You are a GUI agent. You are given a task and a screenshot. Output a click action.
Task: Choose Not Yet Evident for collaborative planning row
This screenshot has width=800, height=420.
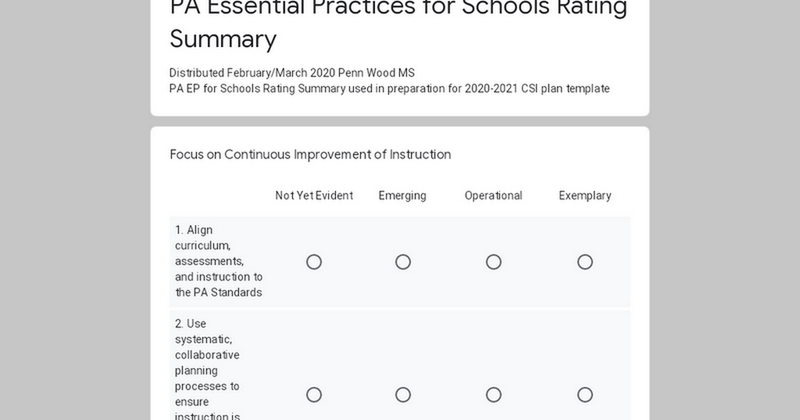click(314, 395)
